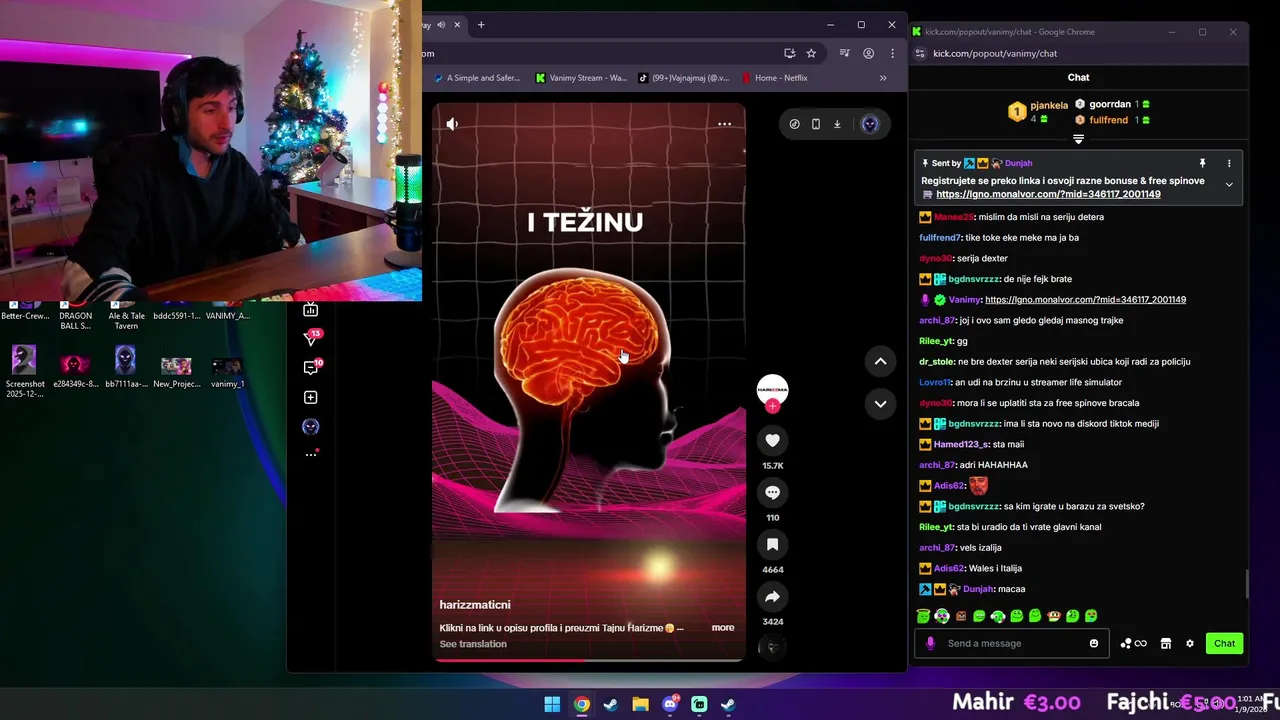Click the site info icon in chat window

920,54
